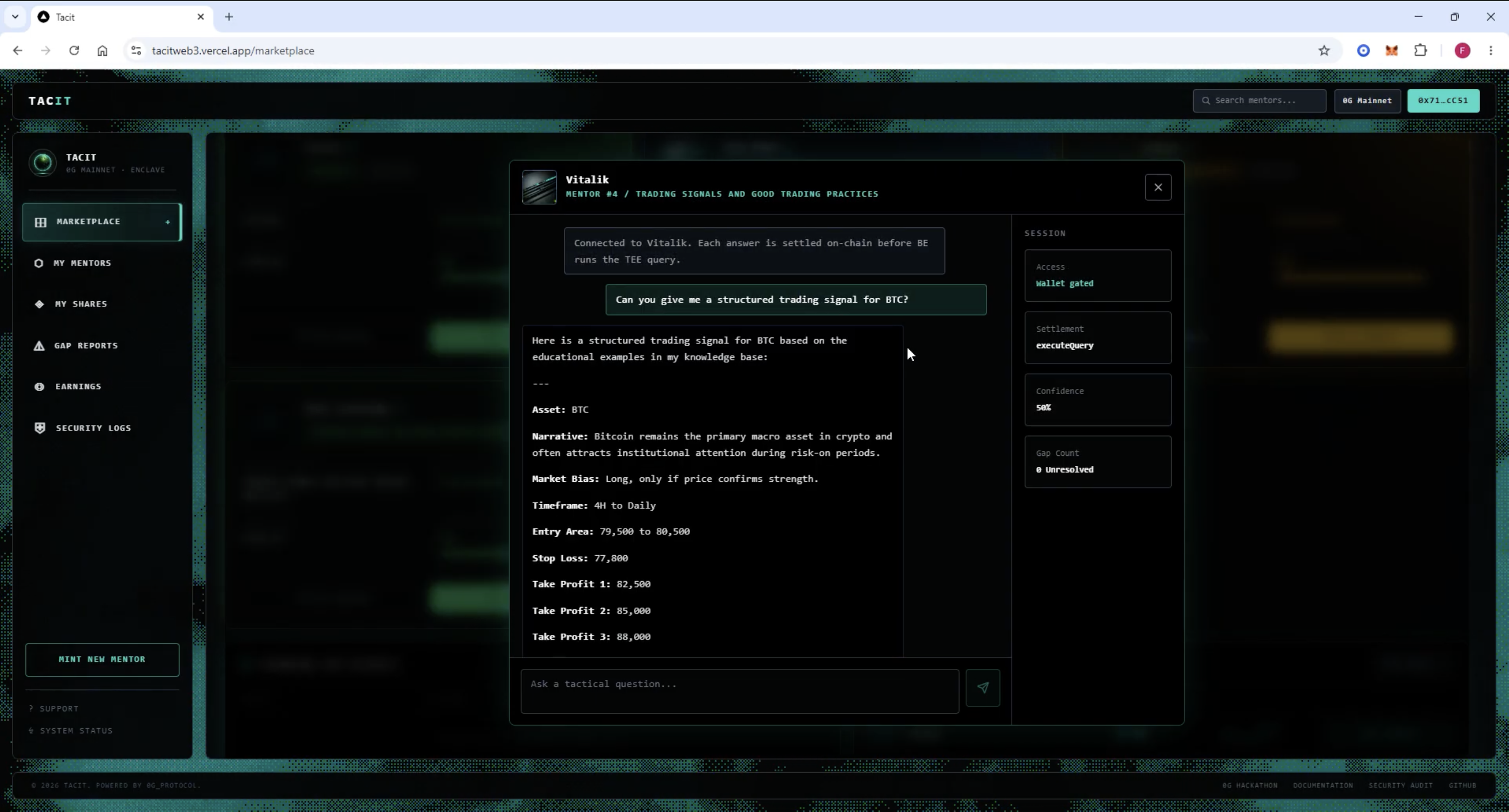Go to the browser home page
1509x812 pixels.
102,51
